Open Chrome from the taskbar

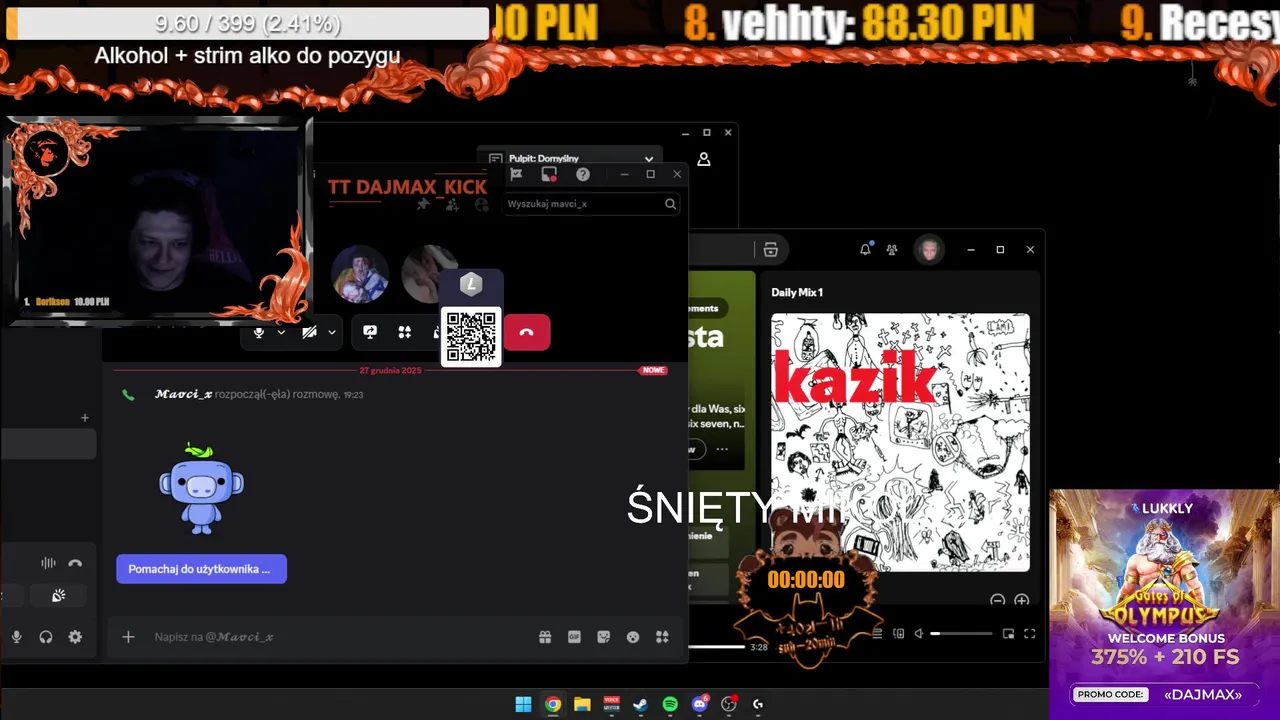(552, 704)
